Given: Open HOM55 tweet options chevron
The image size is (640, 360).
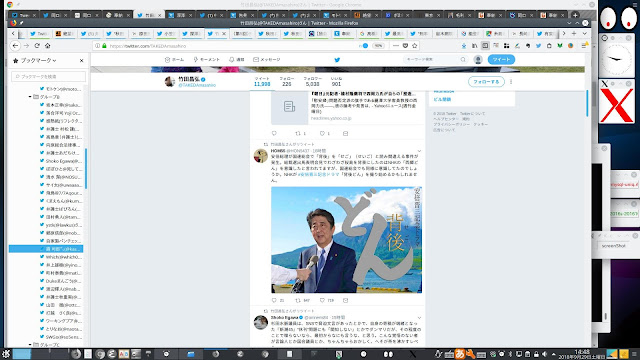Looking at the screenshot, I should 419,151.
